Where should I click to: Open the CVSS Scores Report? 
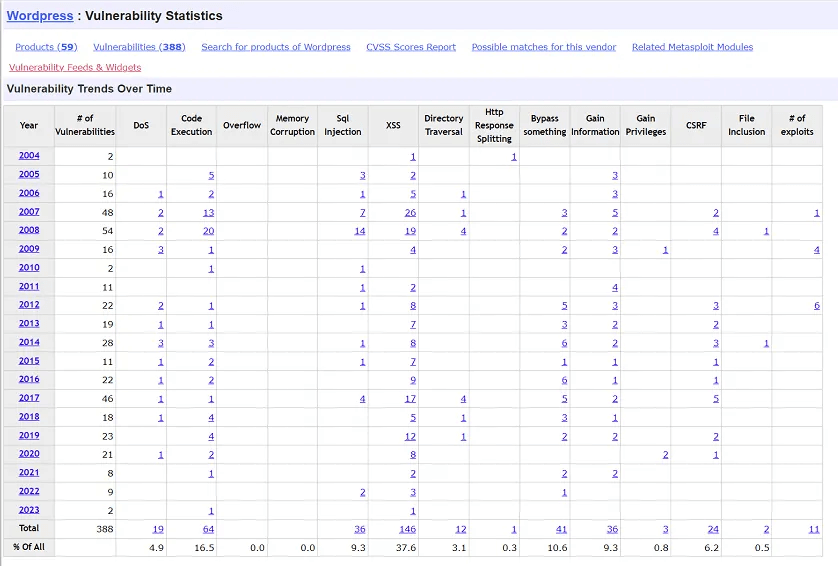(x=411, y=47)
